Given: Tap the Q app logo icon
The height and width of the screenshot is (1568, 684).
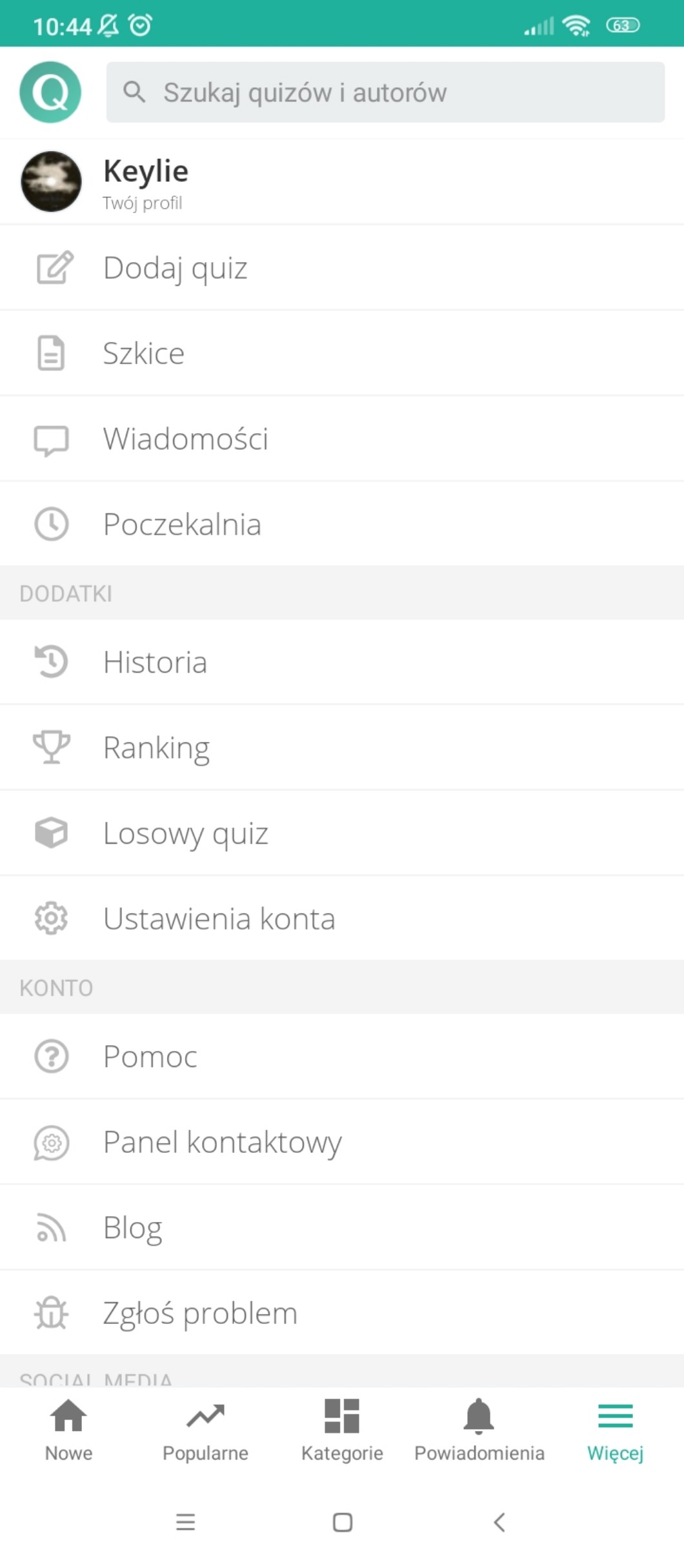Looking at the screenshot, I should 50,92.
